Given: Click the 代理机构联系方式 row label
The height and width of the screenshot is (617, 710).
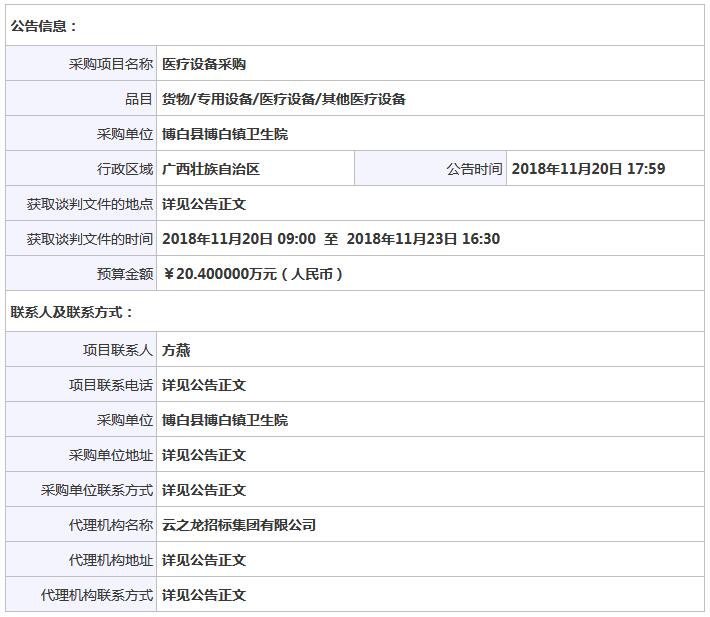Looking at the screenshot, I should [96, 595].
